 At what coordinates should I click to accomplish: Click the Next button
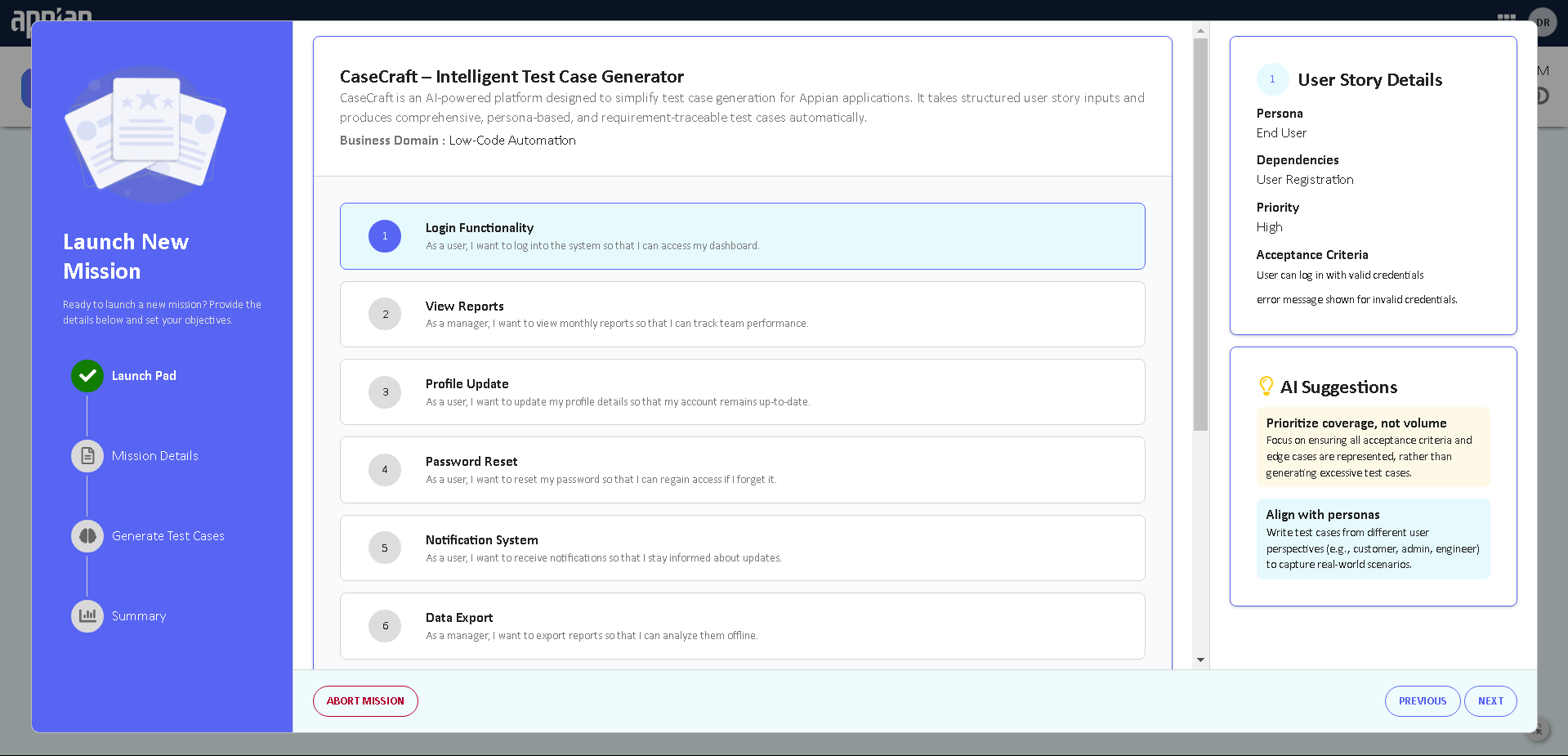click(x=1490, y=701)
